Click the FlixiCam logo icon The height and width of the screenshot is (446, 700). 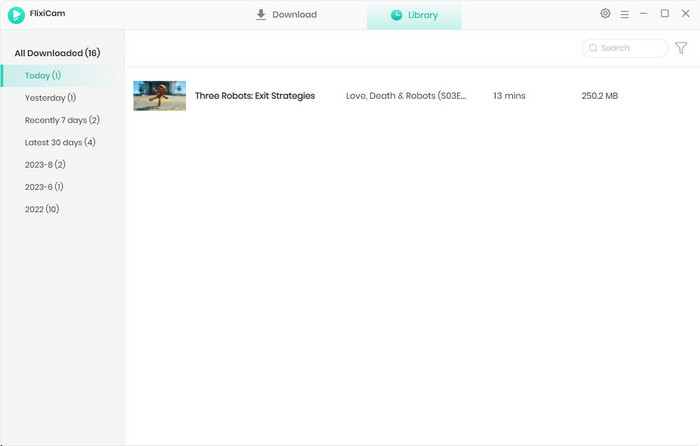(16, 15)
